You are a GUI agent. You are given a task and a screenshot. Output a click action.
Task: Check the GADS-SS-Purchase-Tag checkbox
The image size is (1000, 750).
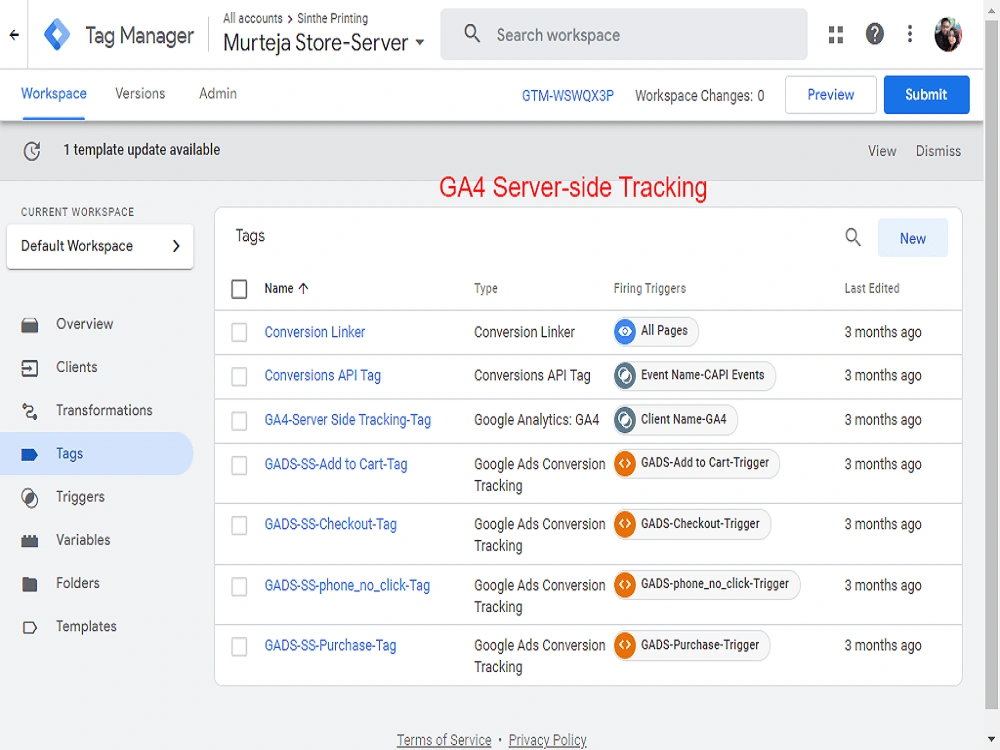point(239,647)
